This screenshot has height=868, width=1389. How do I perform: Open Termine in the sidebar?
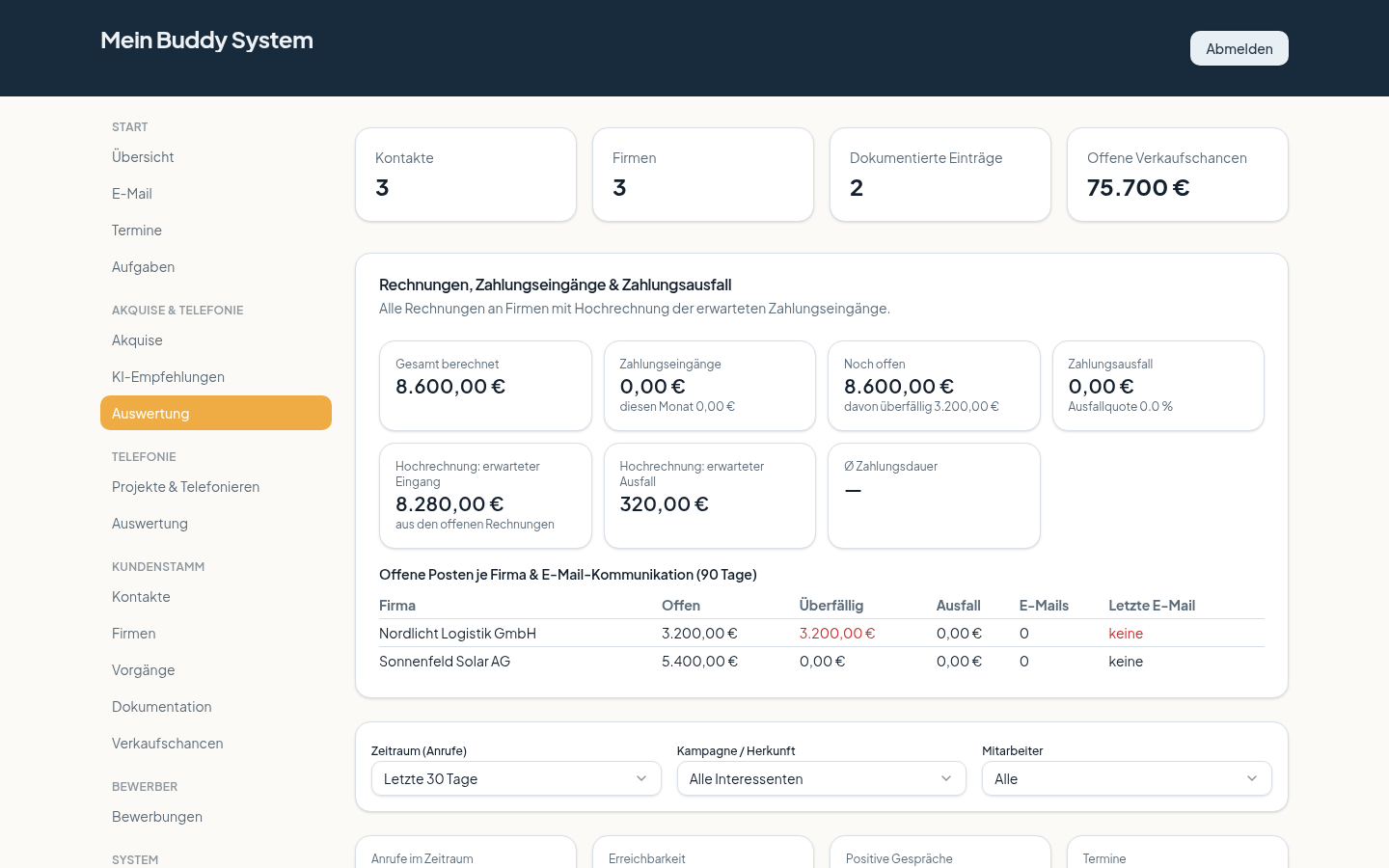[x=216, y=230]
